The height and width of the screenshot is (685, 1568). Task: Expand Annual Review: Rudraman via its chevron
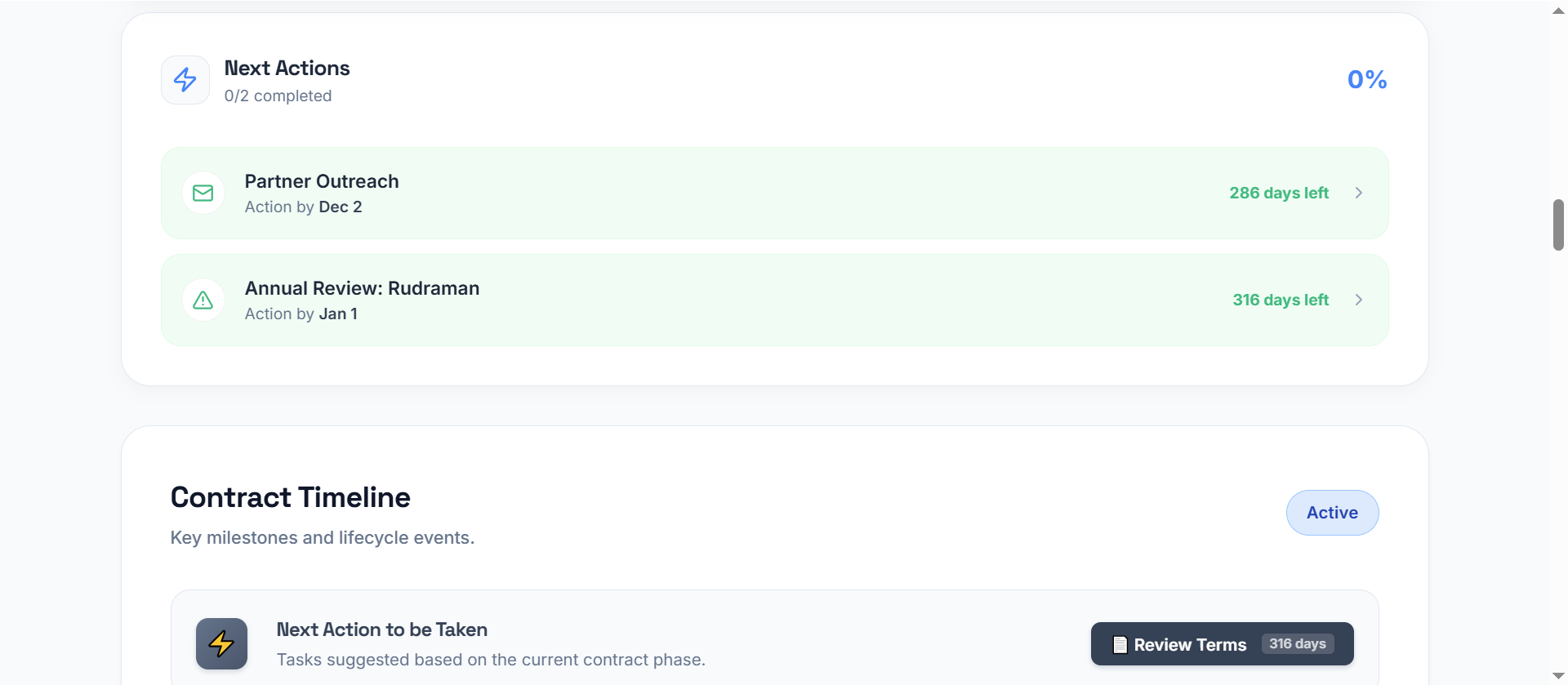[x=1359, y=300]
